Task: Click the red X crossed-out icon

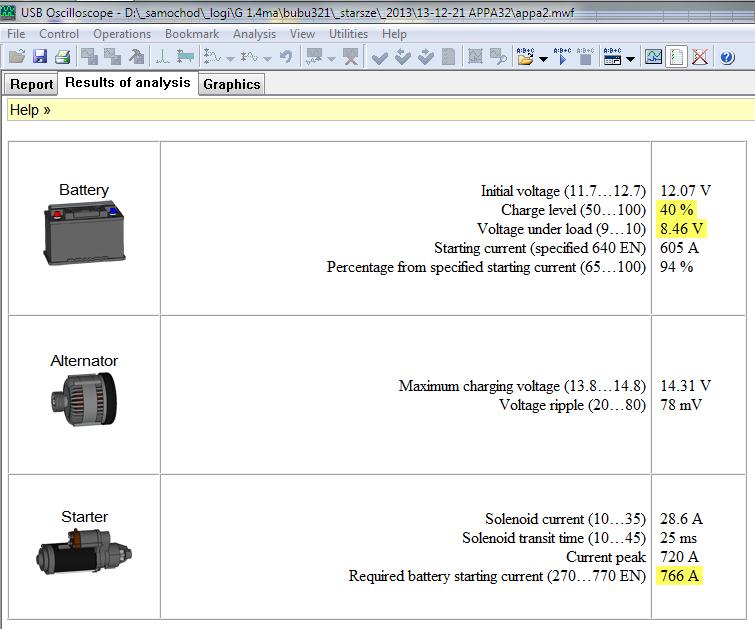Action: point(700,57)
